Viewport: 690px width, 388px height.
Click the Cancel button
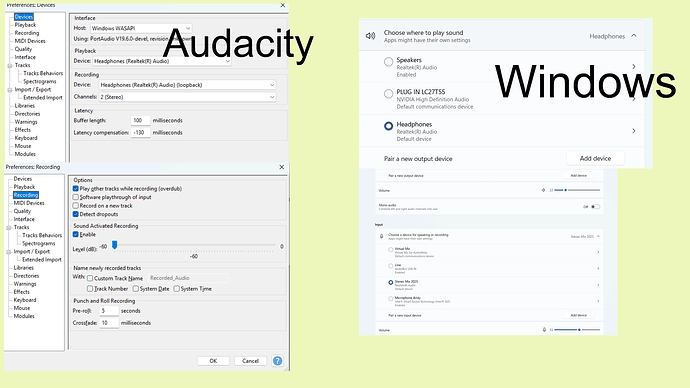pos(250,361)
